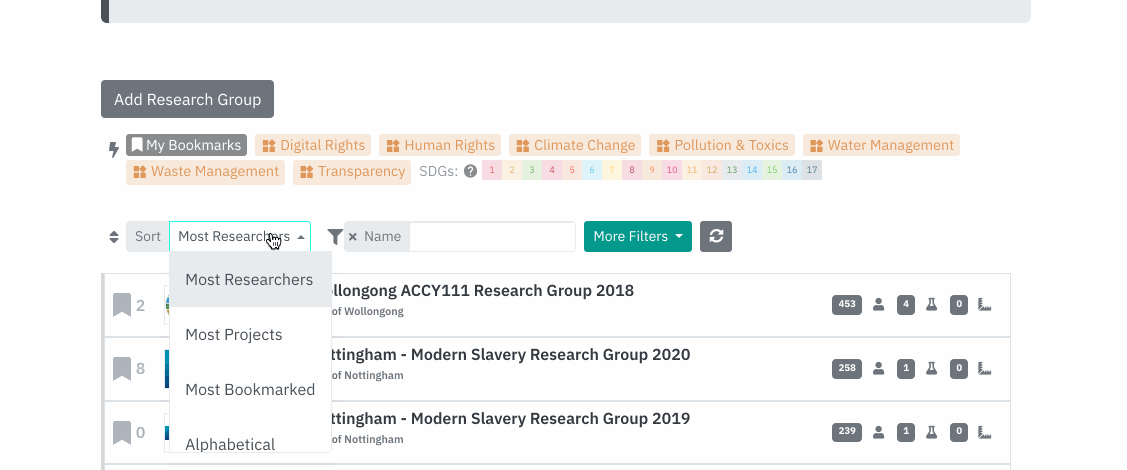Select SDG 17 swatch
Image resolution: width=1127 pixels, height=470 pixels.
tap(812, 170)
